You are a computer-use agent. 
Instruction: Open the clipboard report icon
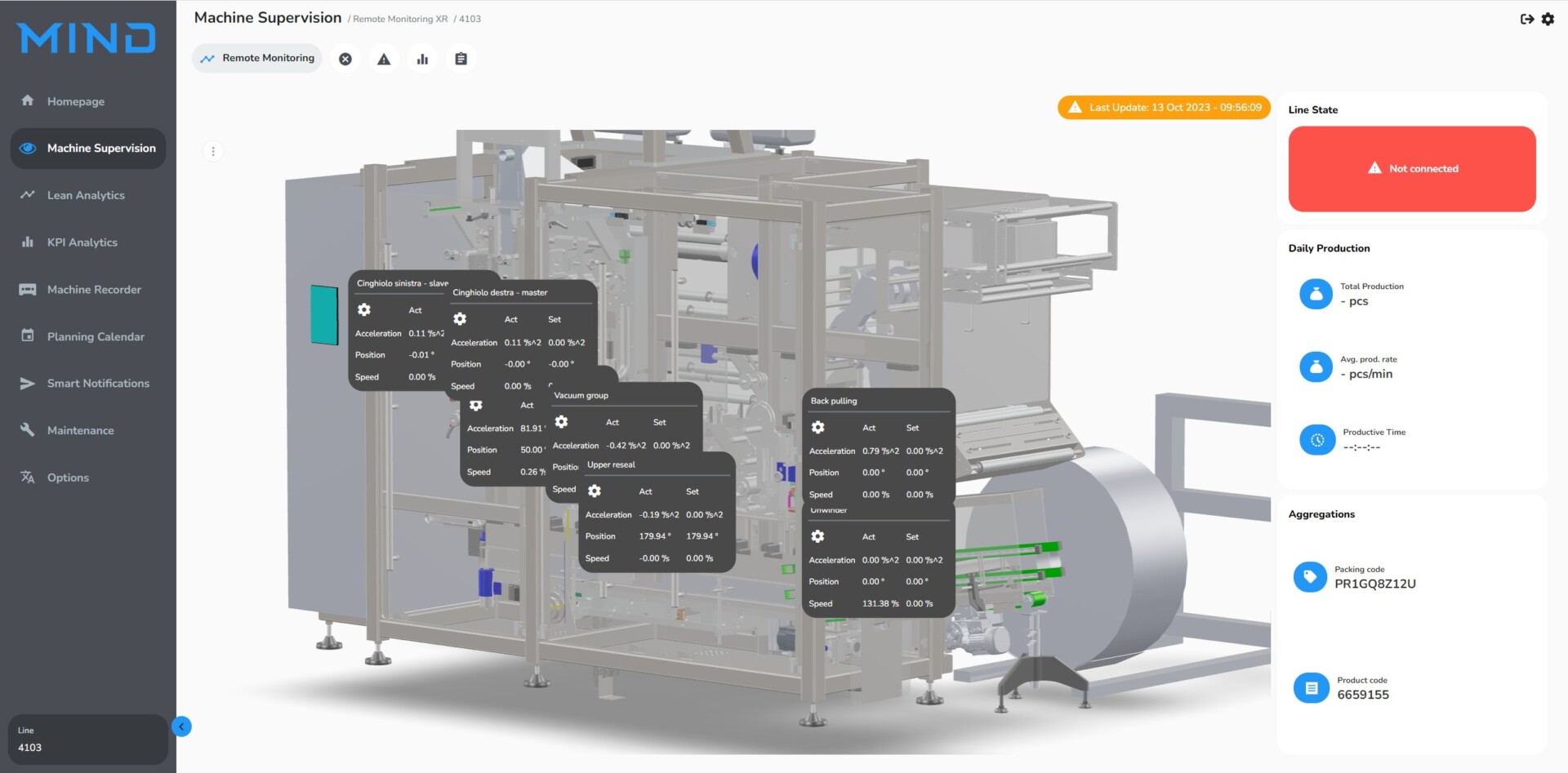461,59
